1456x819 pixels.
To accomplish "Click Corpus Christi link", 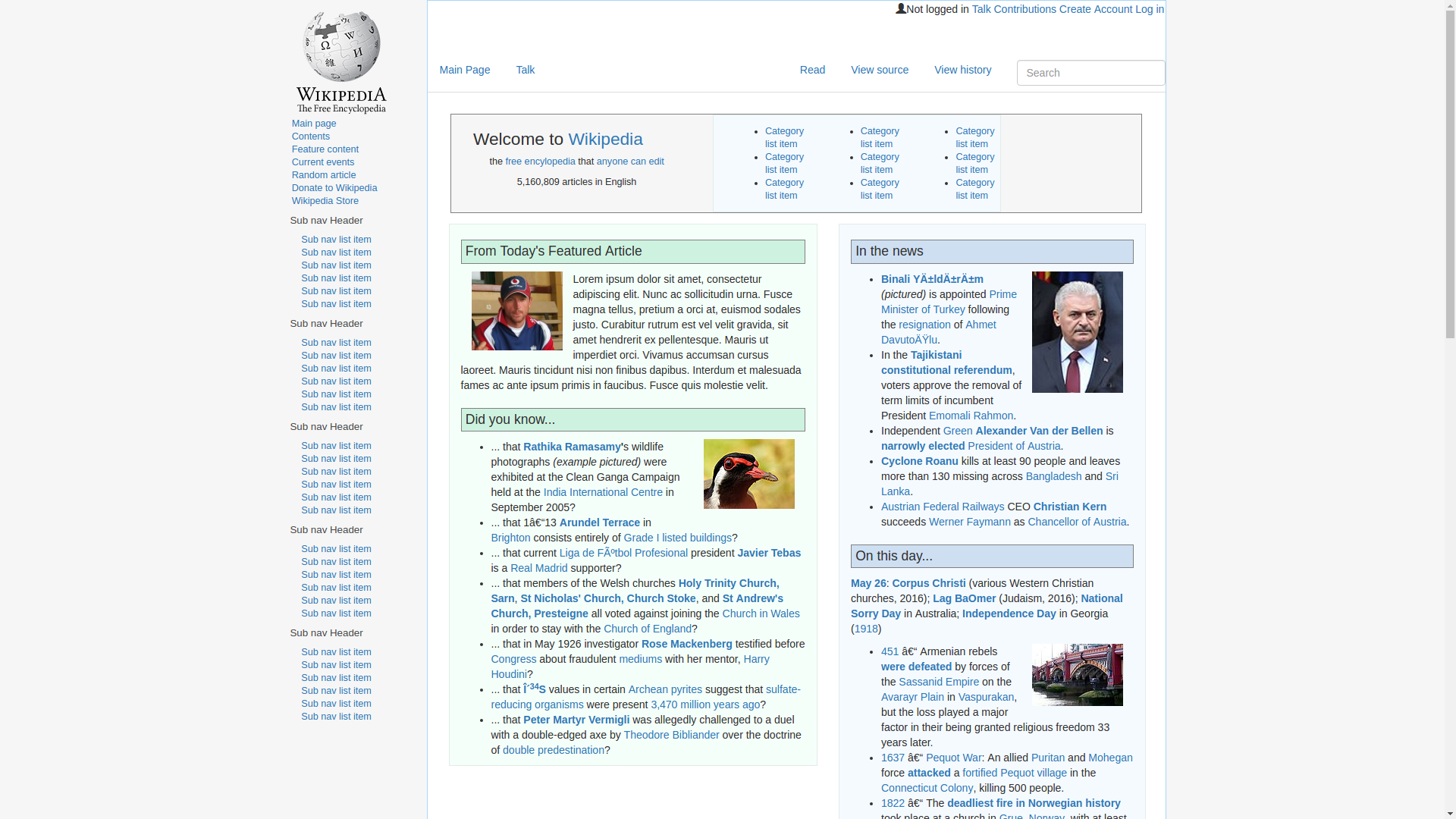I will pyautogui.click(x=929, y=583).
